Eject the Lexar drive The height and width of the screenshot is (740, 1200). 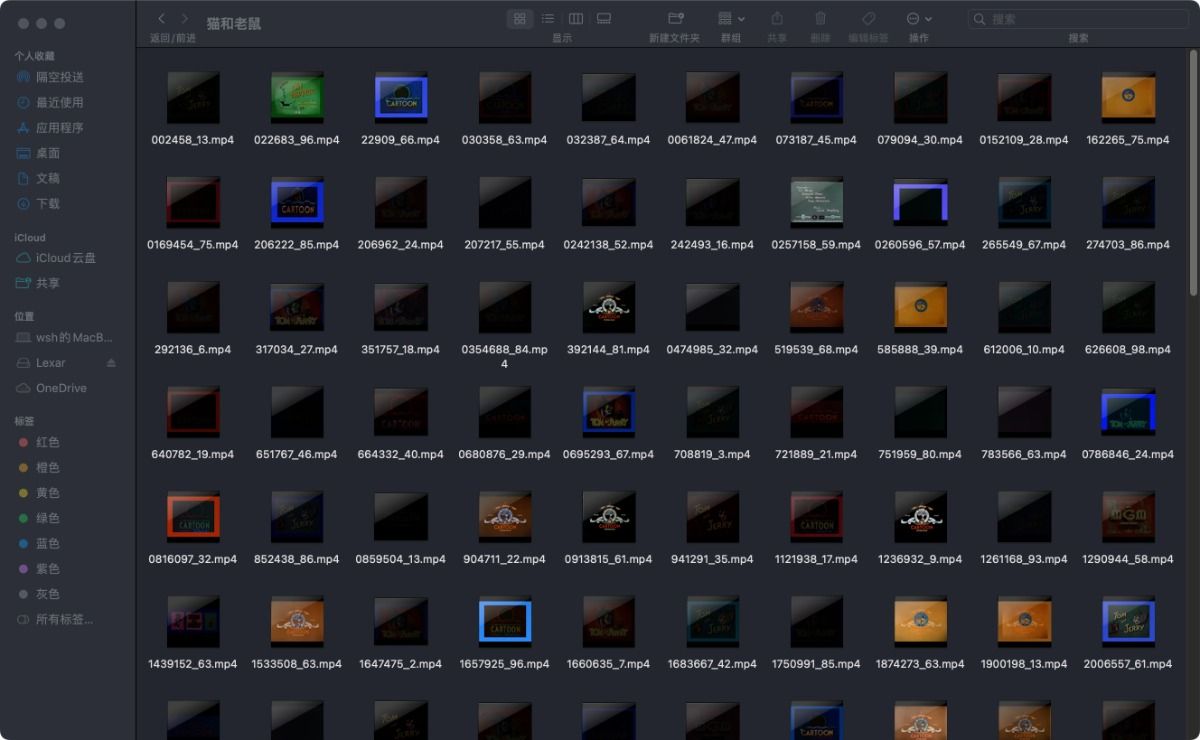(111, 363)
